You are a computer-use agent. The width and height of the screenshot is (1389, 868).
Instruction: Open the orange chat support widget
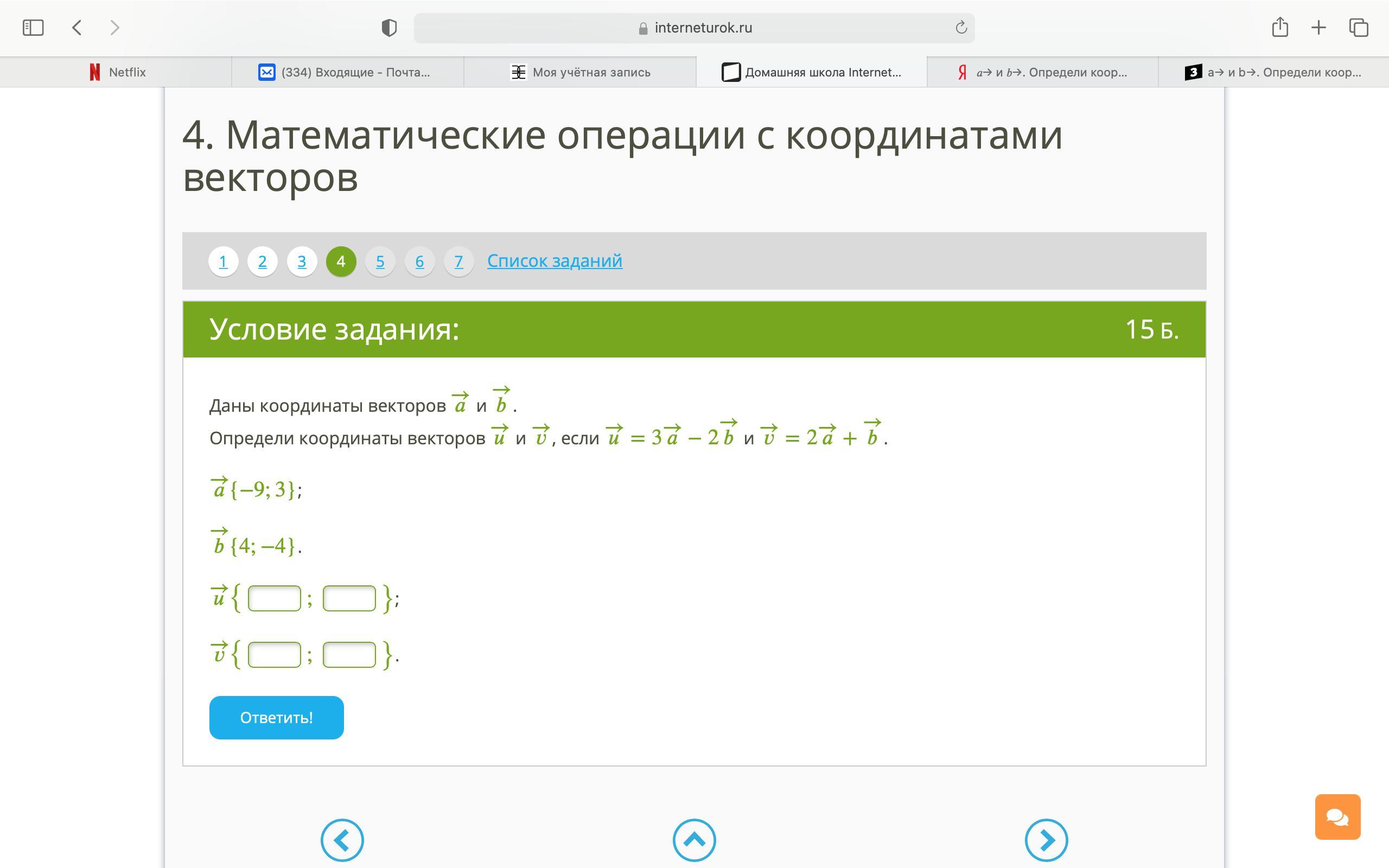tap(1337, 816)
